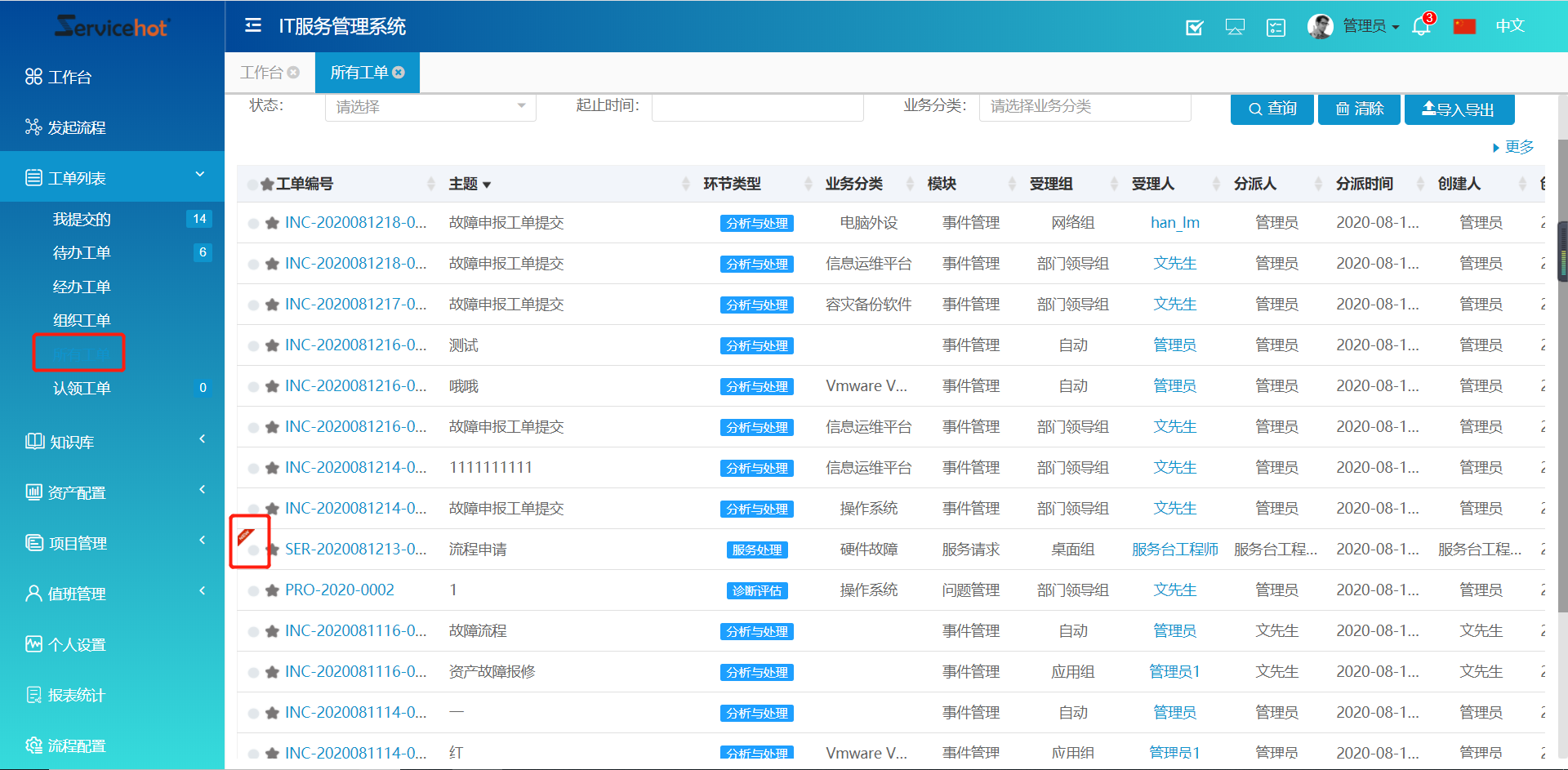
Task: Click the 流程配置 process config icon
Action: (33, 745)
